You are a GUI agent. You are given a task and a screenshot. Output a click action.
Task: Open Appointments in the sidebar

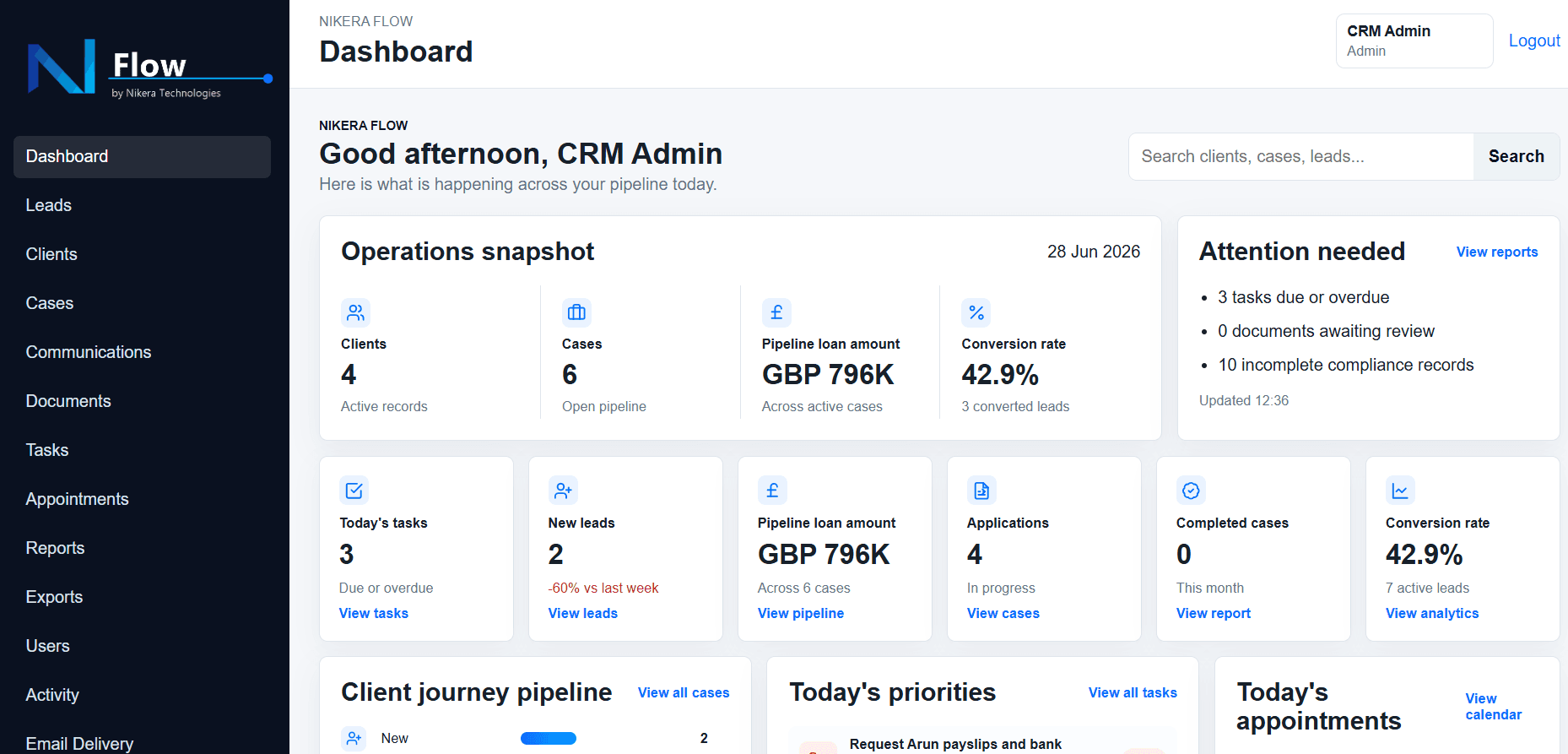142,499
